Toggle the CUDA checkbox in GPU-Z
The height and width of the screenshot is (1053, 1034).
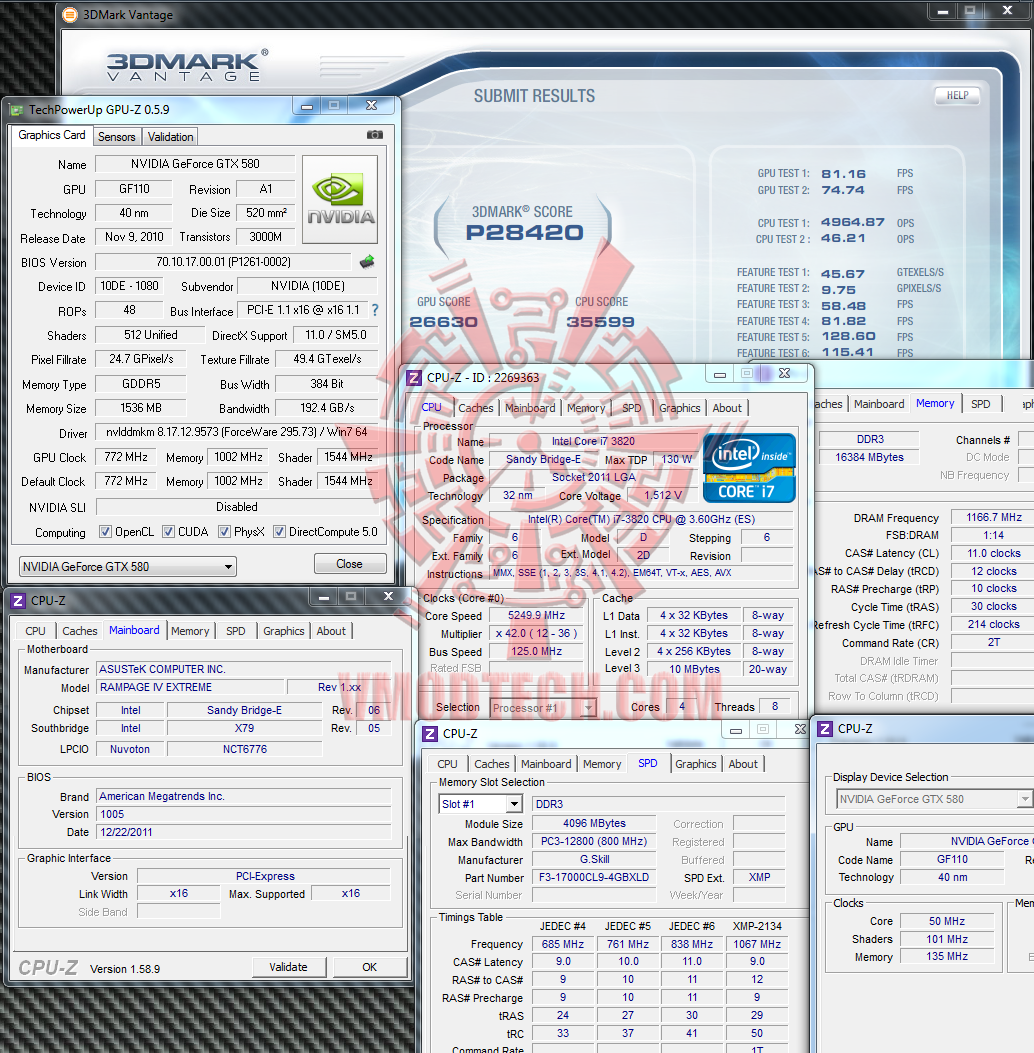click(169, 532)
